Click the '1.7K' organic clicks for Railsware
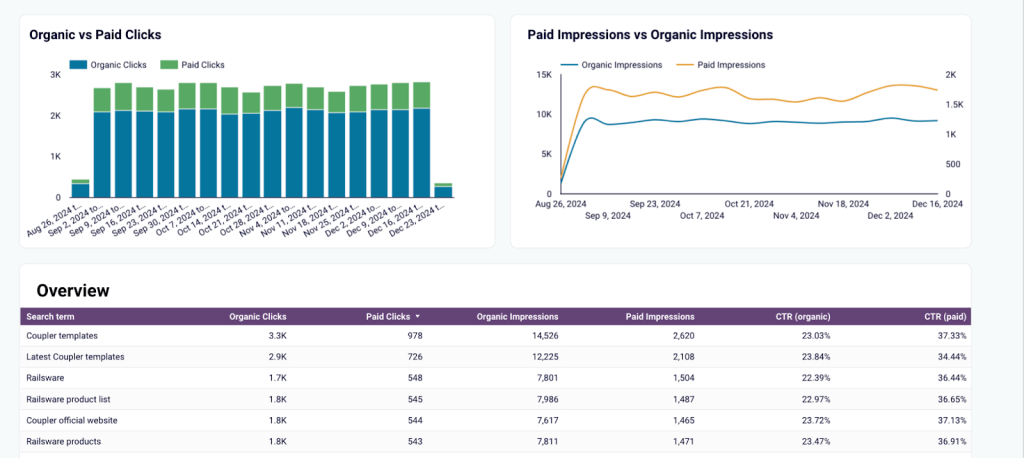 [278, 378]
